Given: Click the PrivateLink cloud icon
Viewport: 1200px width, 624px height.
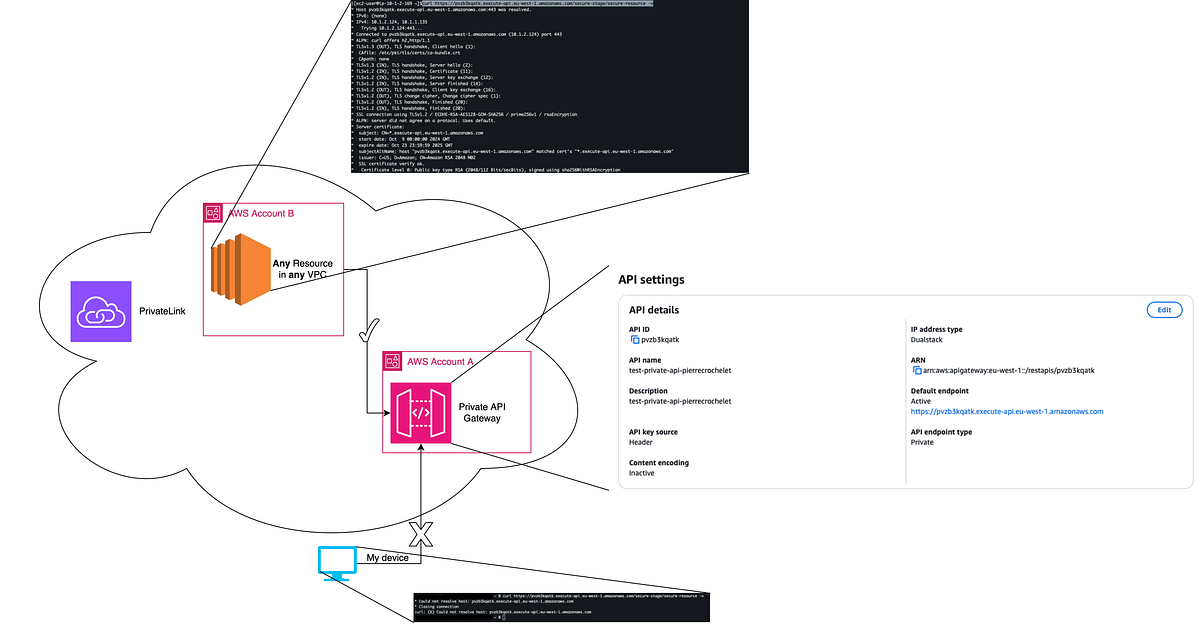Looking at the screenshot, I should click(x=100, y=311).
